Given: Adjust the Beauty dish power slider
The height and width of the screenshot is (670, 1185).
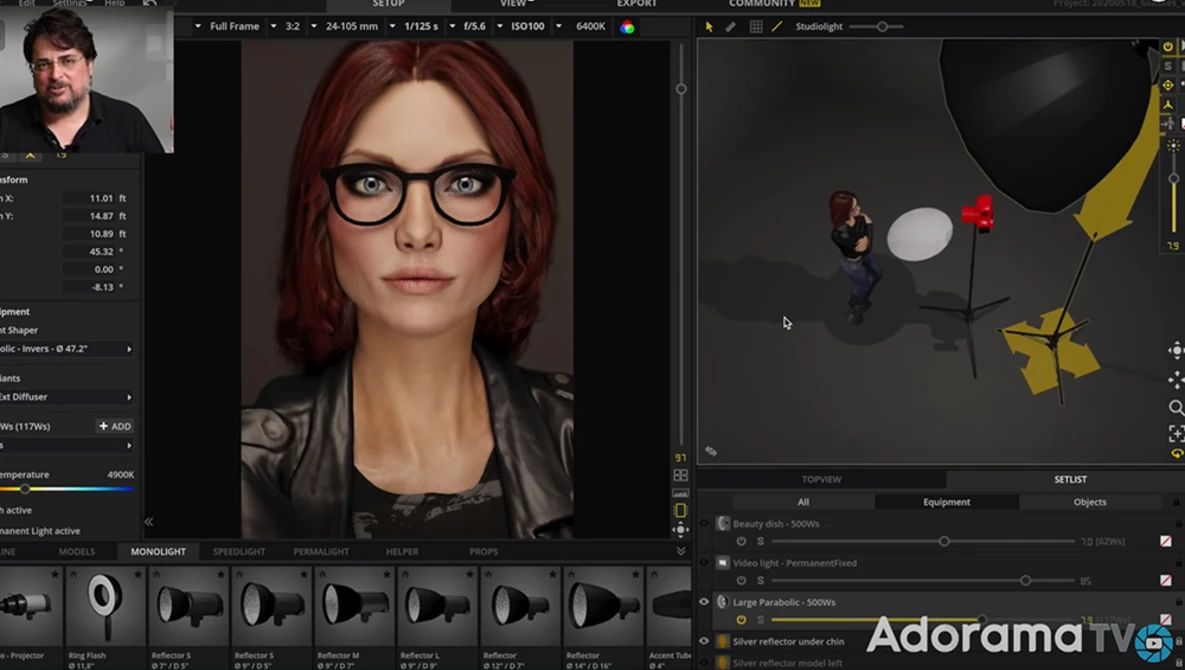Looking at the screenshot, I should (x=944, y=542).
